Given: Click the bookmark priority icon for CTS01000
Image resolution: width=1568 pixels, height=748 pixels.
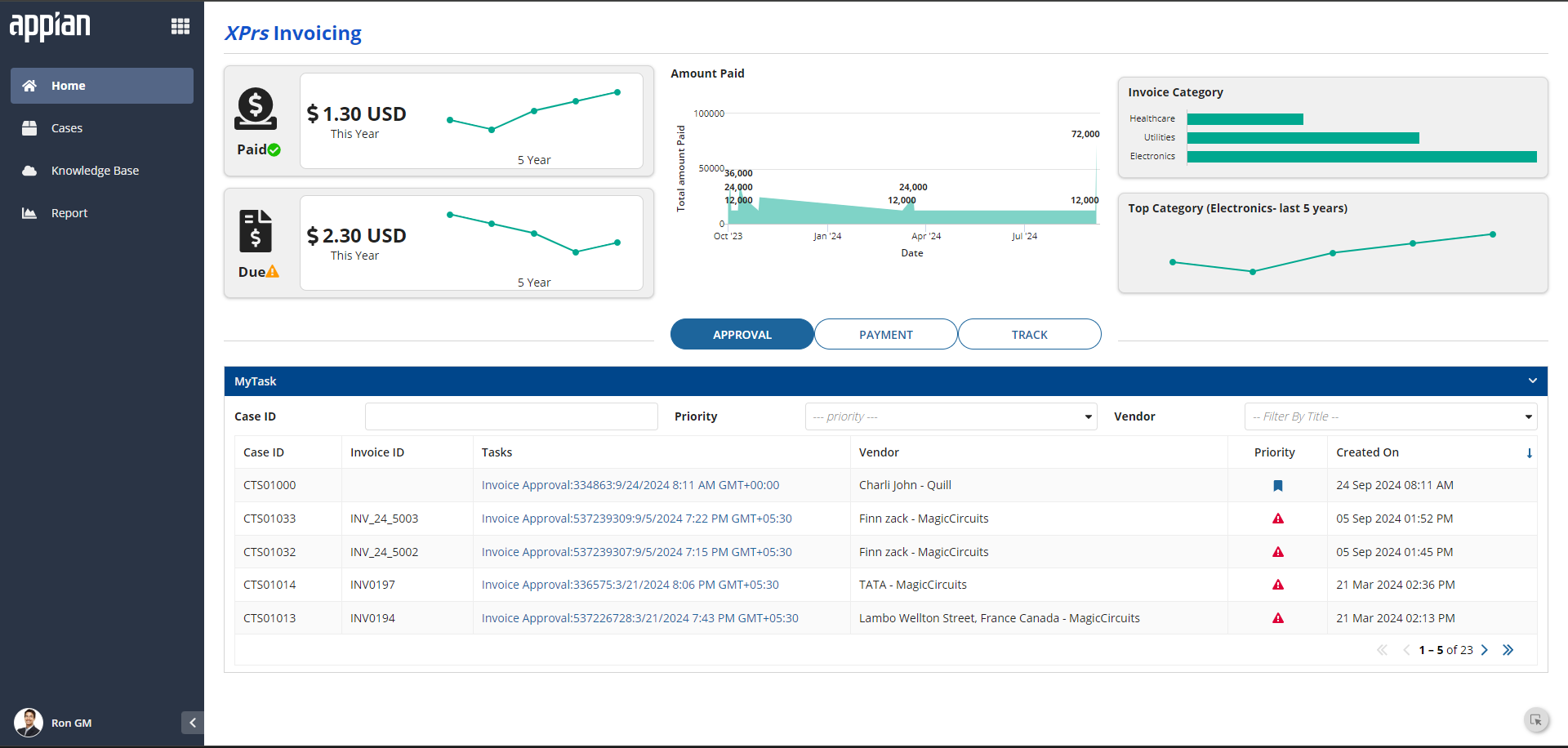Looking at the screenshot, I should [x=1278, y=486].
